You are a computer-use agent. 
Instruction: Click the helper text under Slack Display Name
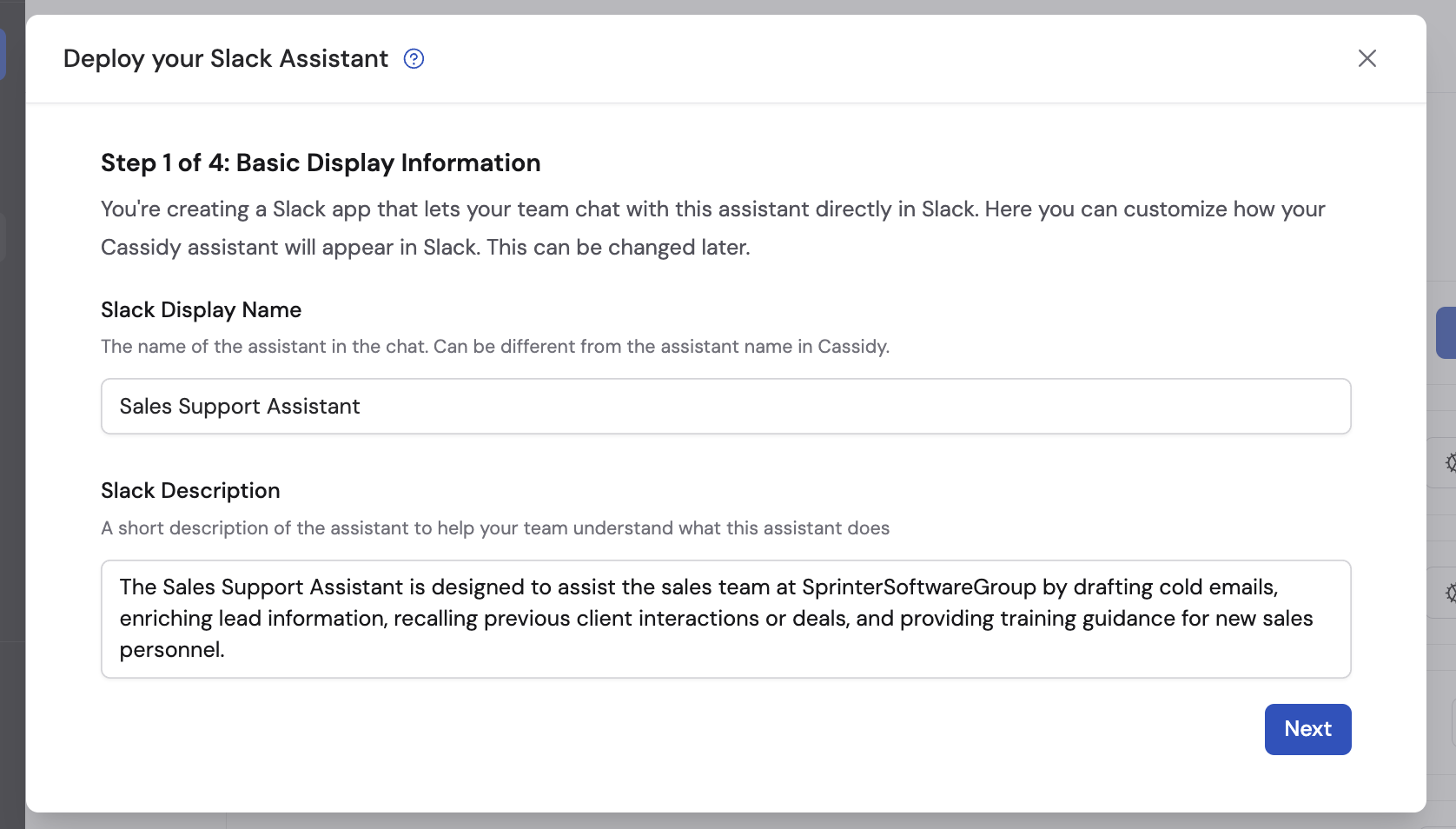(x=494, y=346)
